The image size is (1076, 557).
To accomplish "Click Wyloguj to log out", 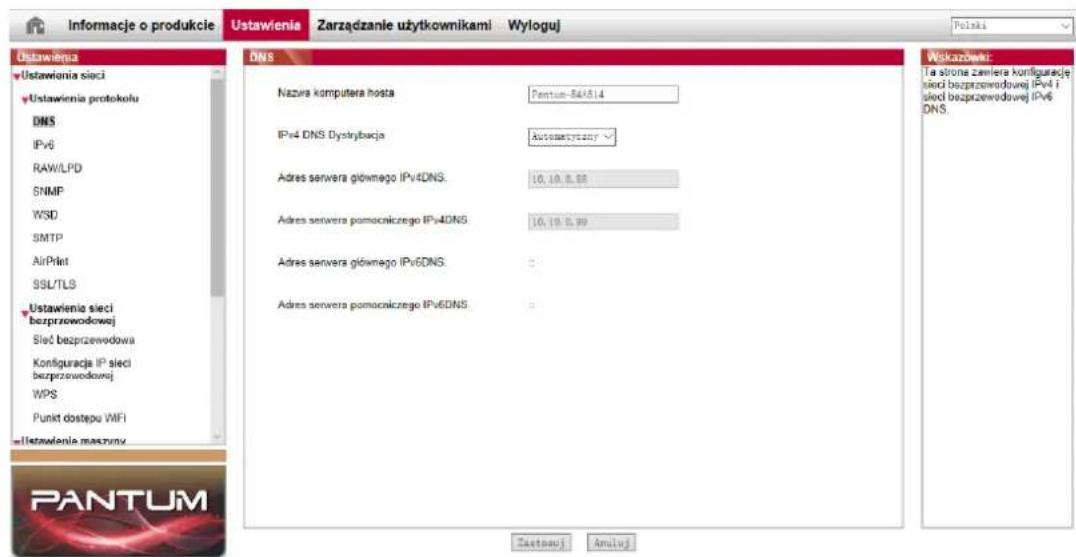I will tap(534, 25).
